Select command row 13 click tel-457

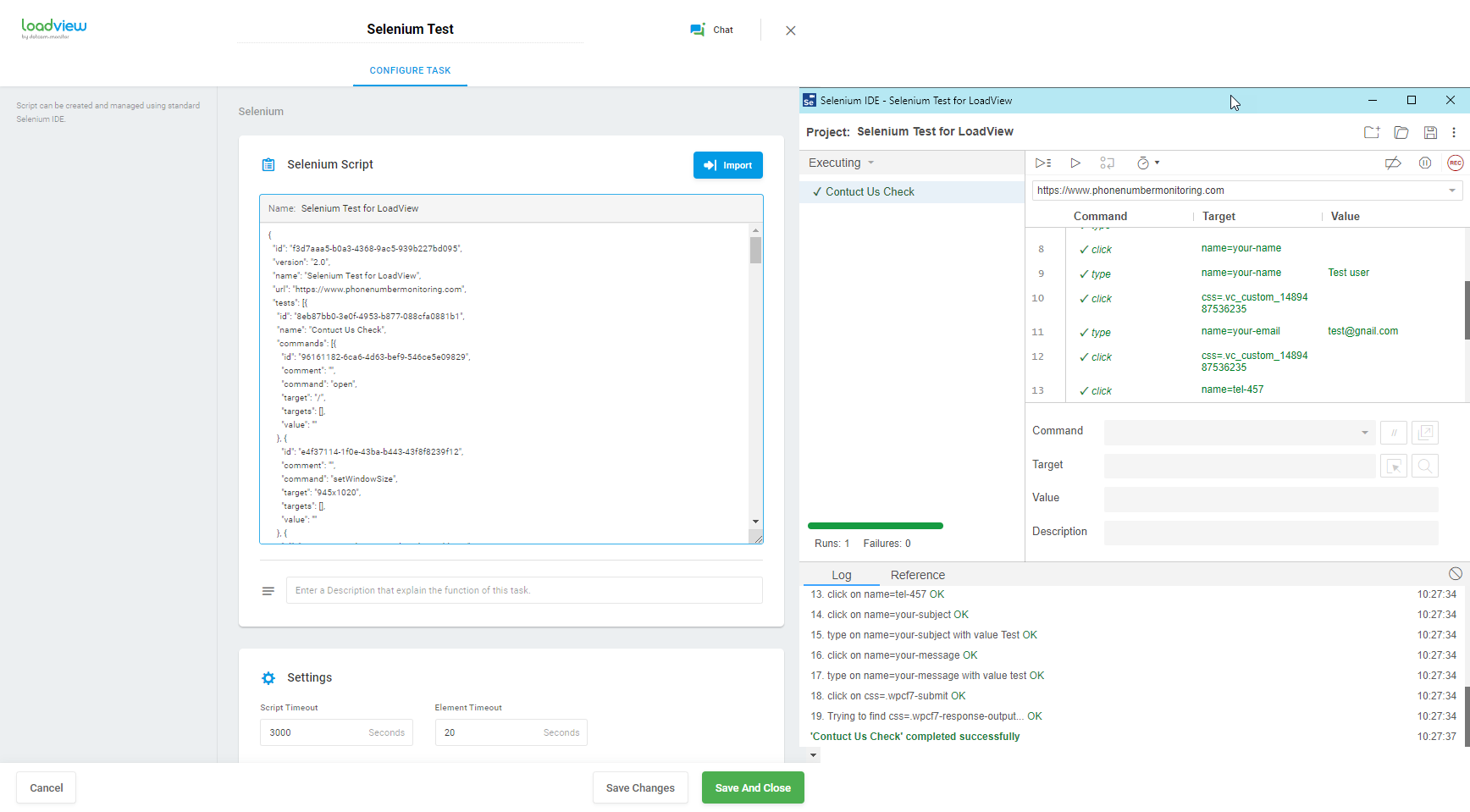[x=1245, y=390]
